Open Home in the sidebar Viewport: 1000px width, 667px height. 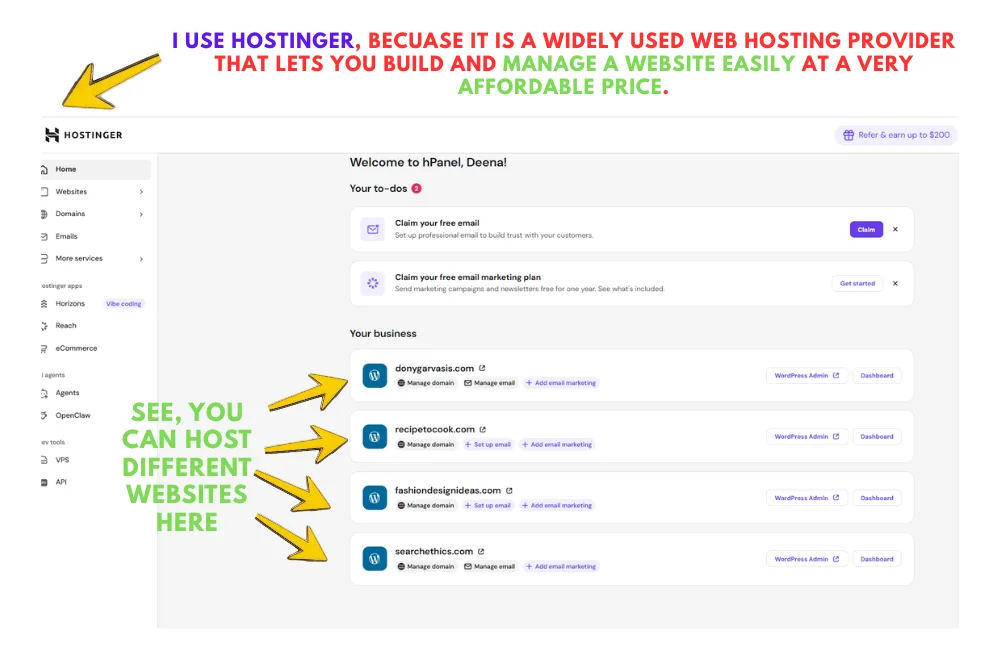point(96,169)
